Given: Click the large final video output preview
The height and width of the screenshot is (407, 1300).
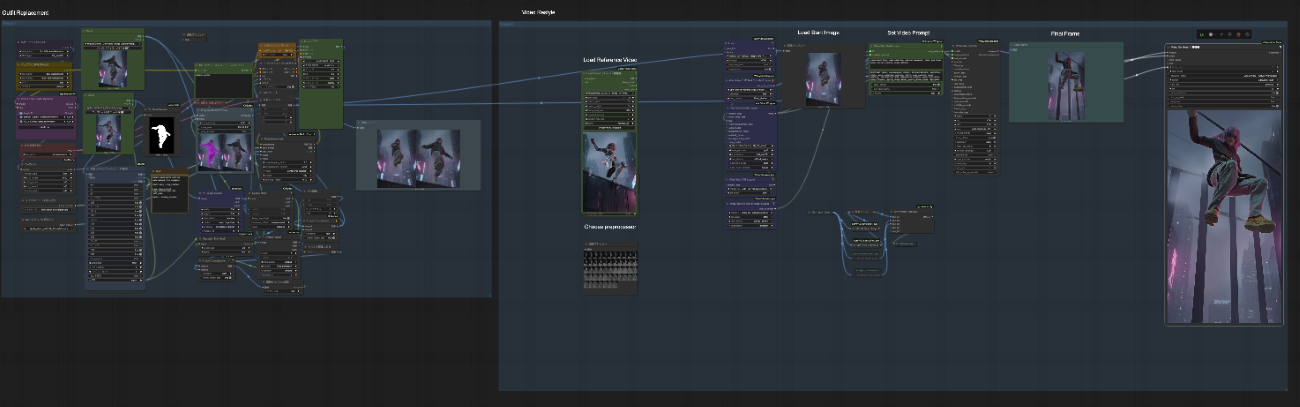Looking at the screenshot, I should tap(1224, 215).
